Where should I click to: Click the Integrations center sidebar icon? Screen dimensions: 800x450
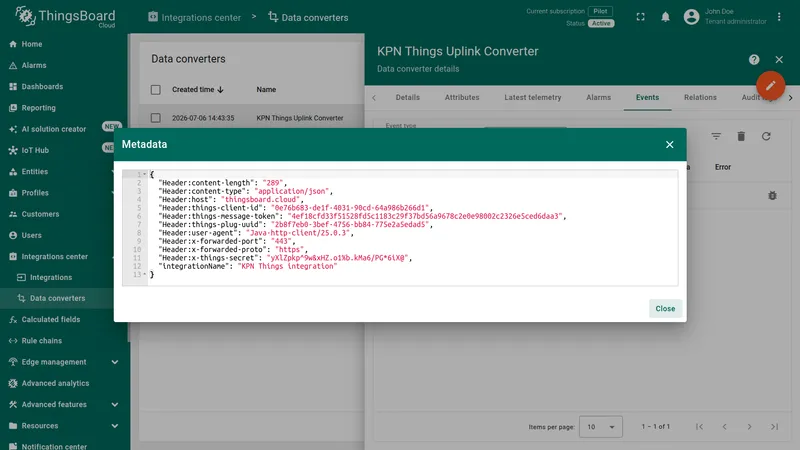pyautogui.click(x=13, y=257)
